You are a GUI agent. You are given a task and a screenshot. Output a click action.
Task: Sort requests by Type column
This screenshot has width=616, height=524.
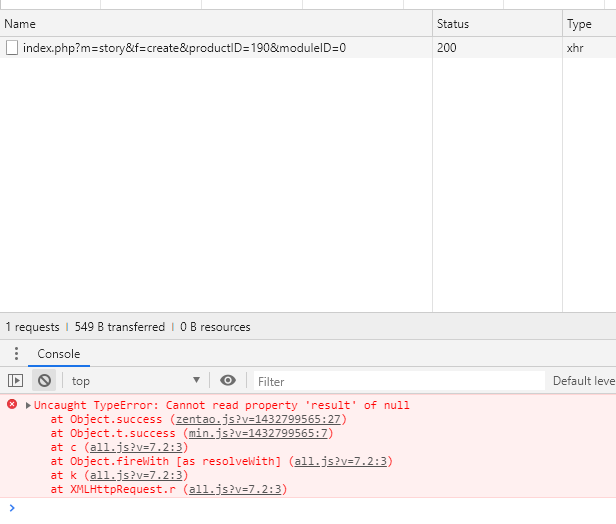pos(585,24)
